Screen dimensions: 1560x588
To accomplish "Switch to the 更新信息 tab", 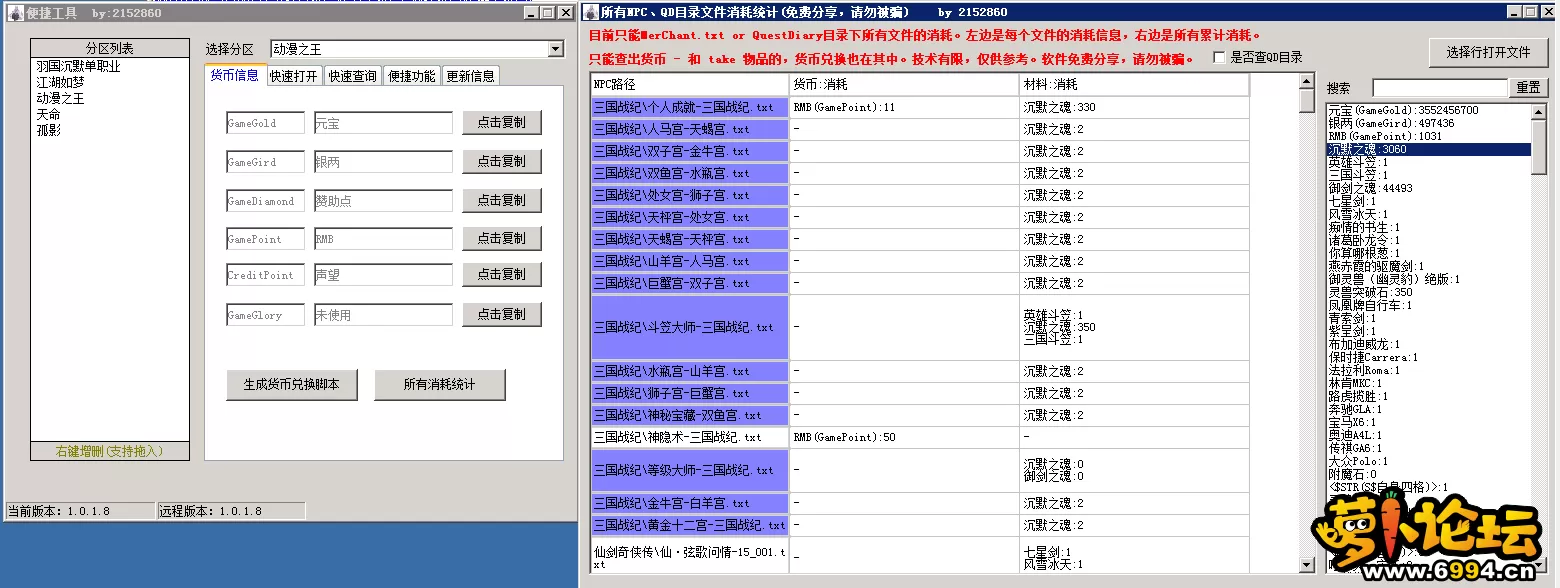I will point(470,76).
